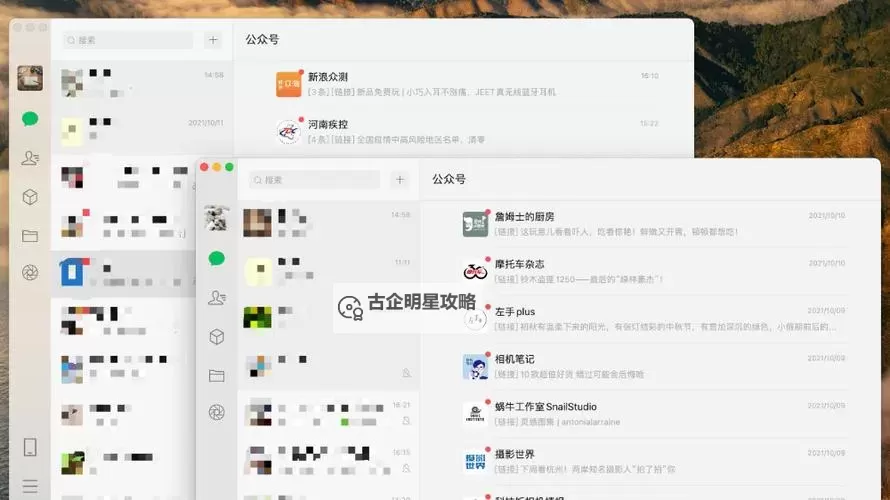Open 新浪众测 in the back window
The image size is (890, 500).
(x=464, y=84)
